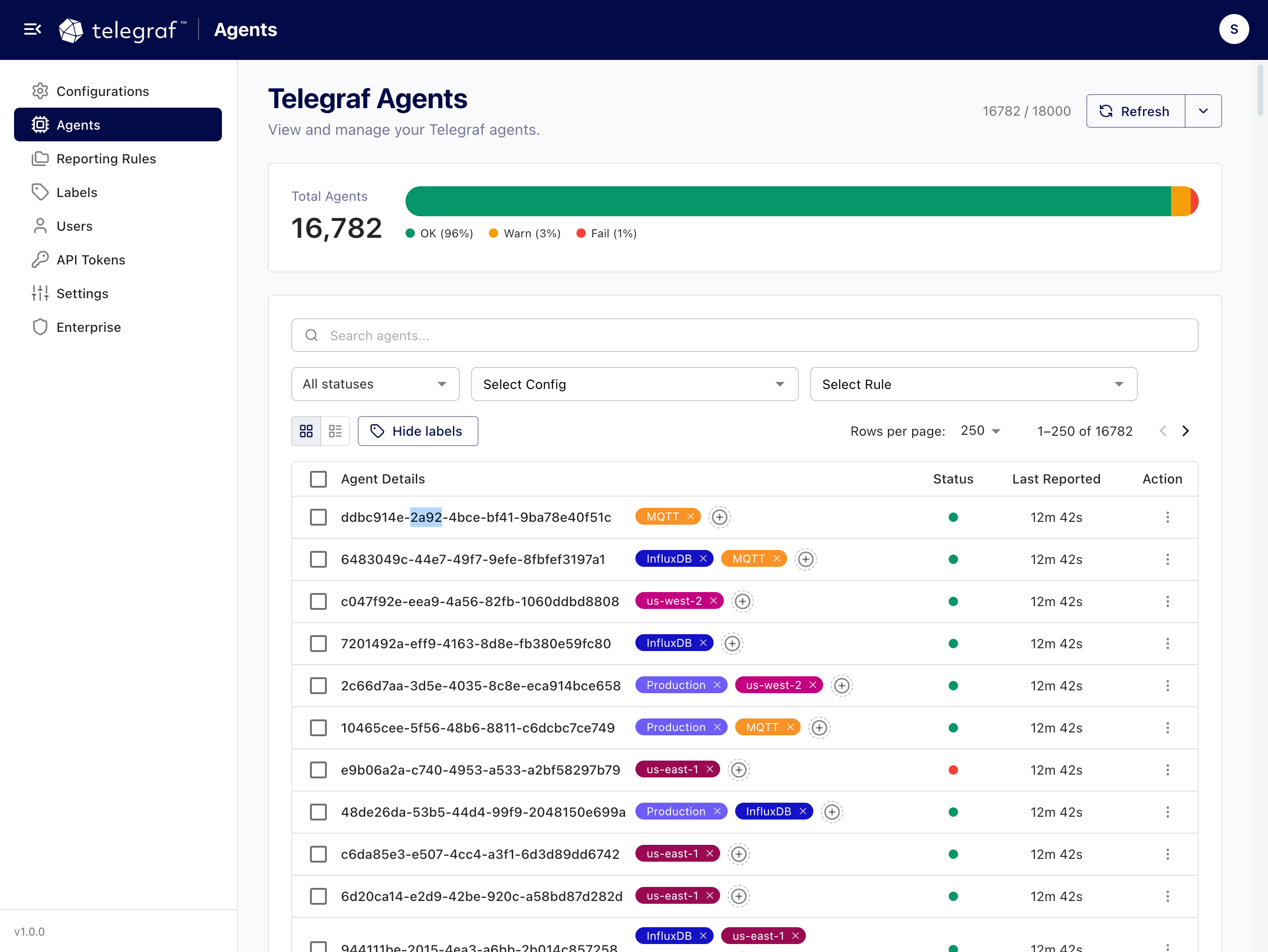The image size is (1268, 952).
Task: Select agent c047f92e checkbox
Action: pos(318,601)
